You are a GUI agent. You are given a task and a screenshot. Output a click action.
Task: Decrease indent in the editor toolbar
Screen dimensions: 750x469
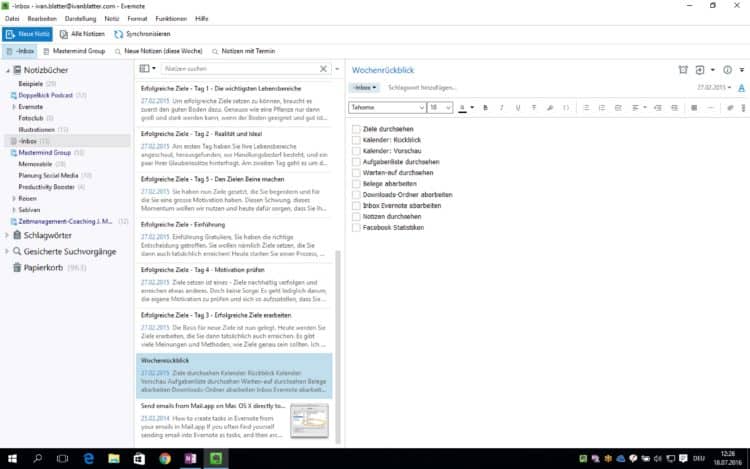(658, 108)
